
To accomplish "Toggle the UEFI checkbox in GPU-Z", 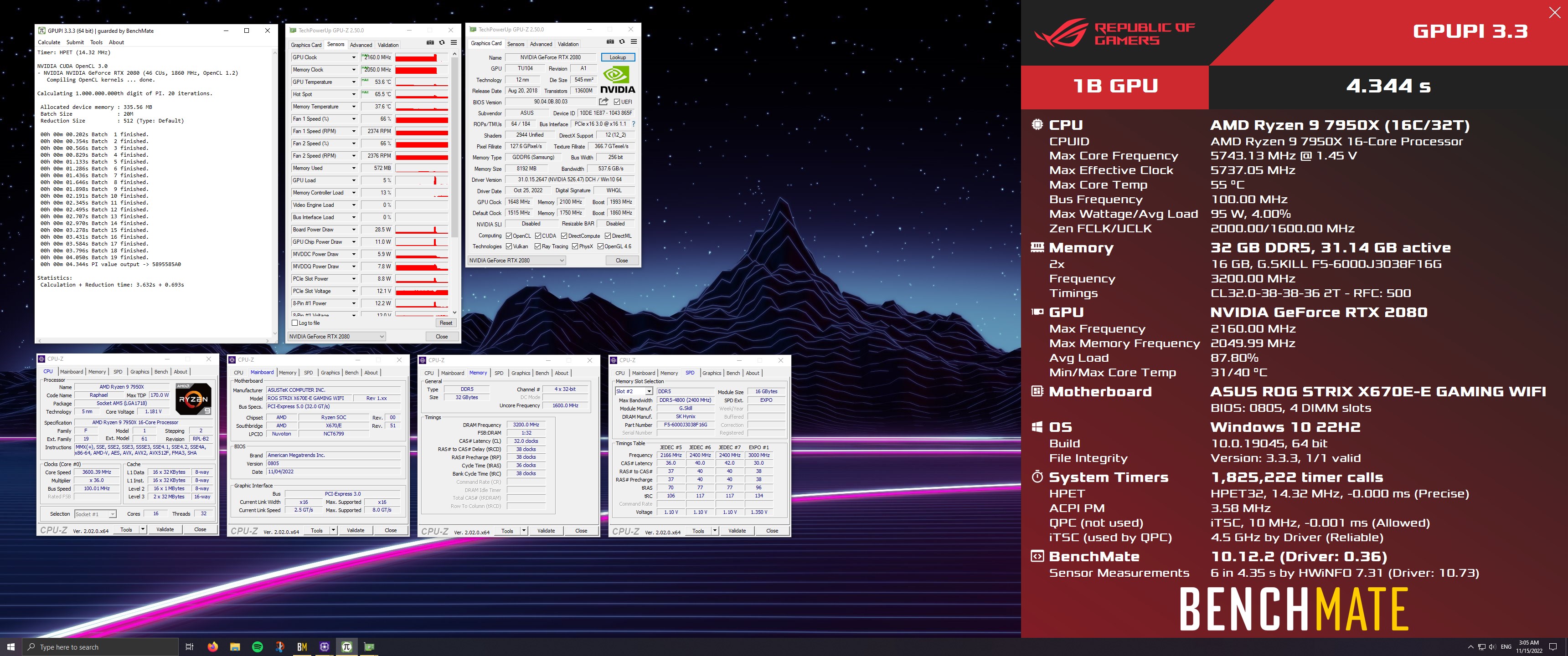I will (x=617, y=102).
